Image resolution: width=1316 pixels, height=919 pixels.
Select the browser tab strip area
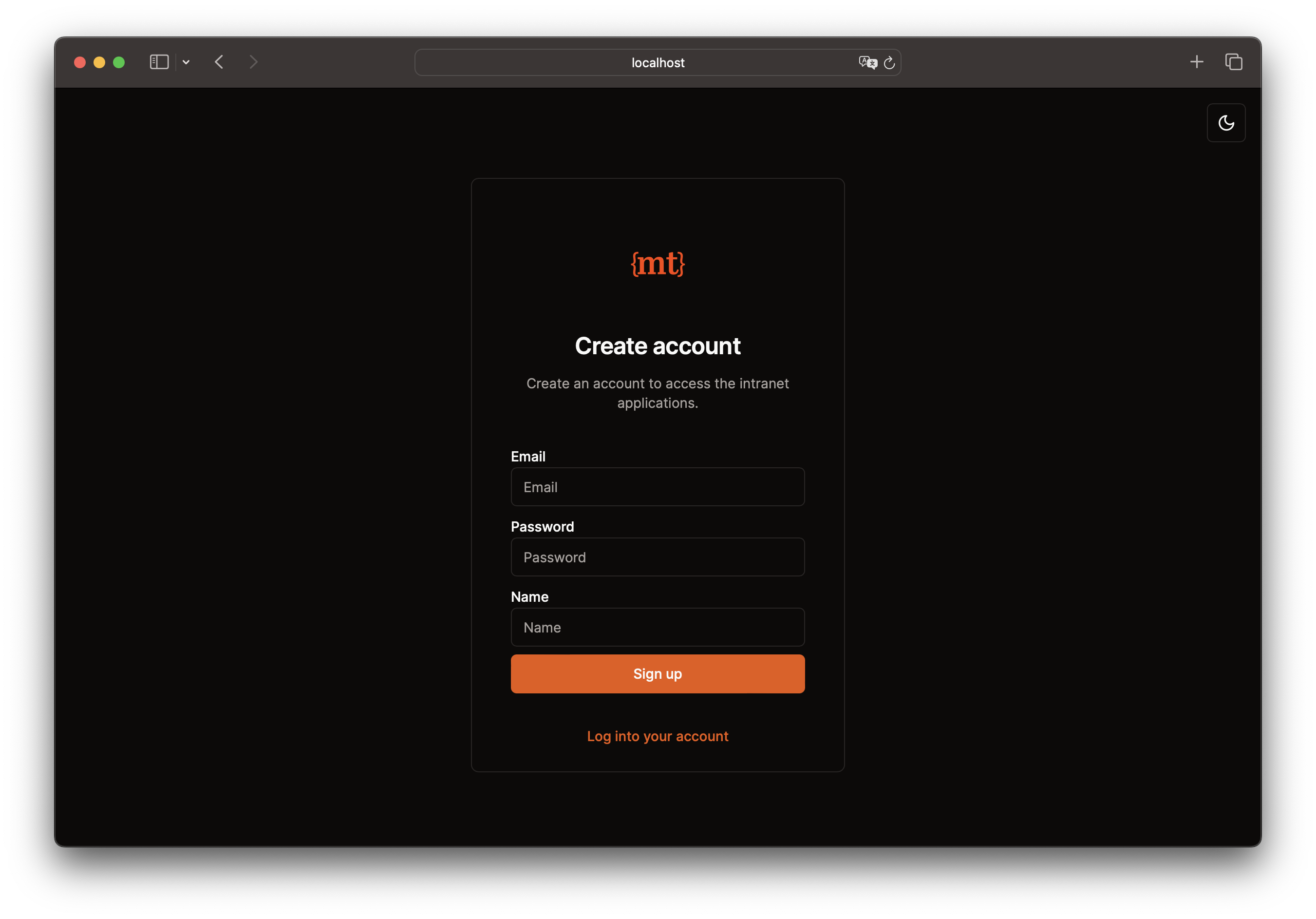click(x=658, y=62)
